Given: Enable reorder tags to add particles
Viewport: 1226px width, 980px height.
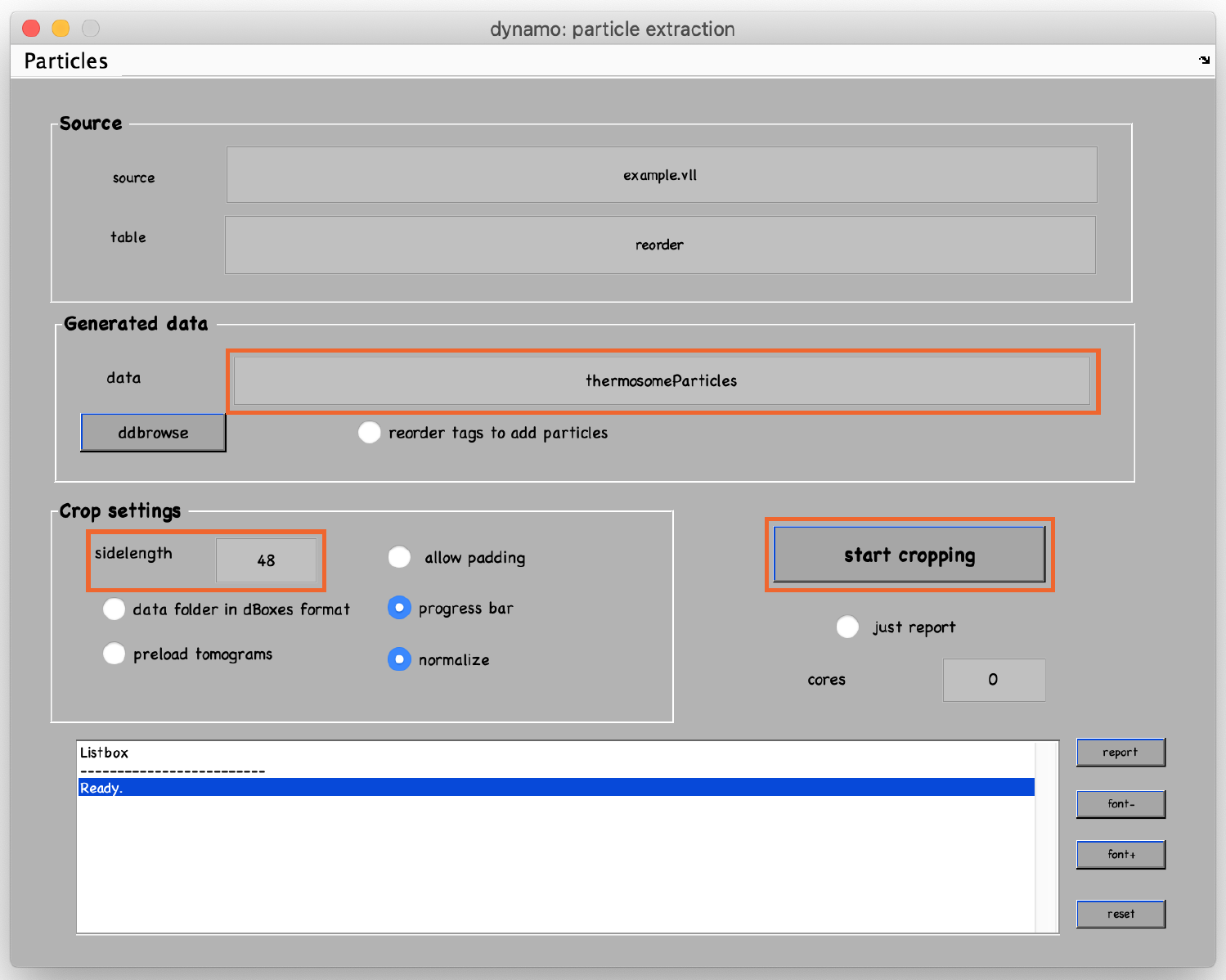Looking at the screenshot, I should tap(369, 432).
